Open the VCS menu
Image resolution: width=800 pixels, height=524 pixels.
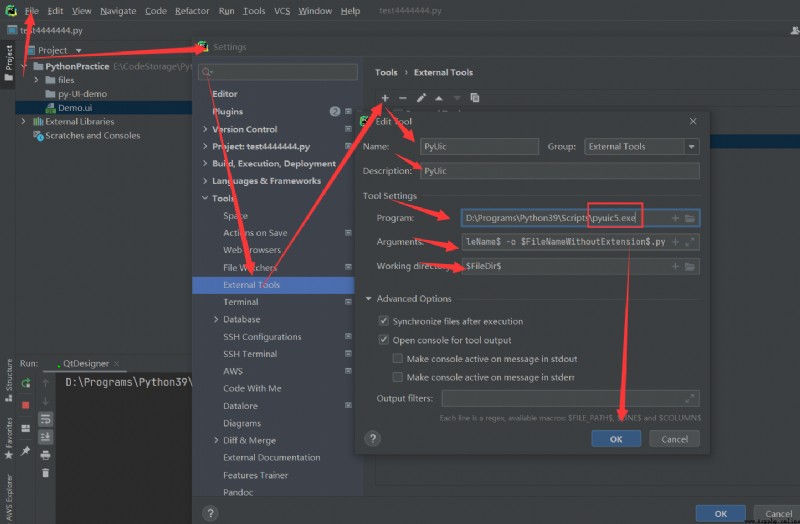coord(282,11)
